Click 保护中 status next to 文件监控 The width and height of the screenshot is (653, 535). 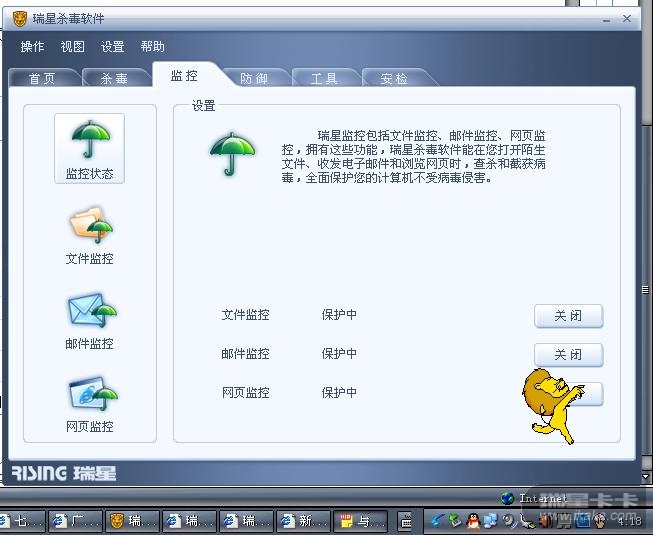(339, 315)
